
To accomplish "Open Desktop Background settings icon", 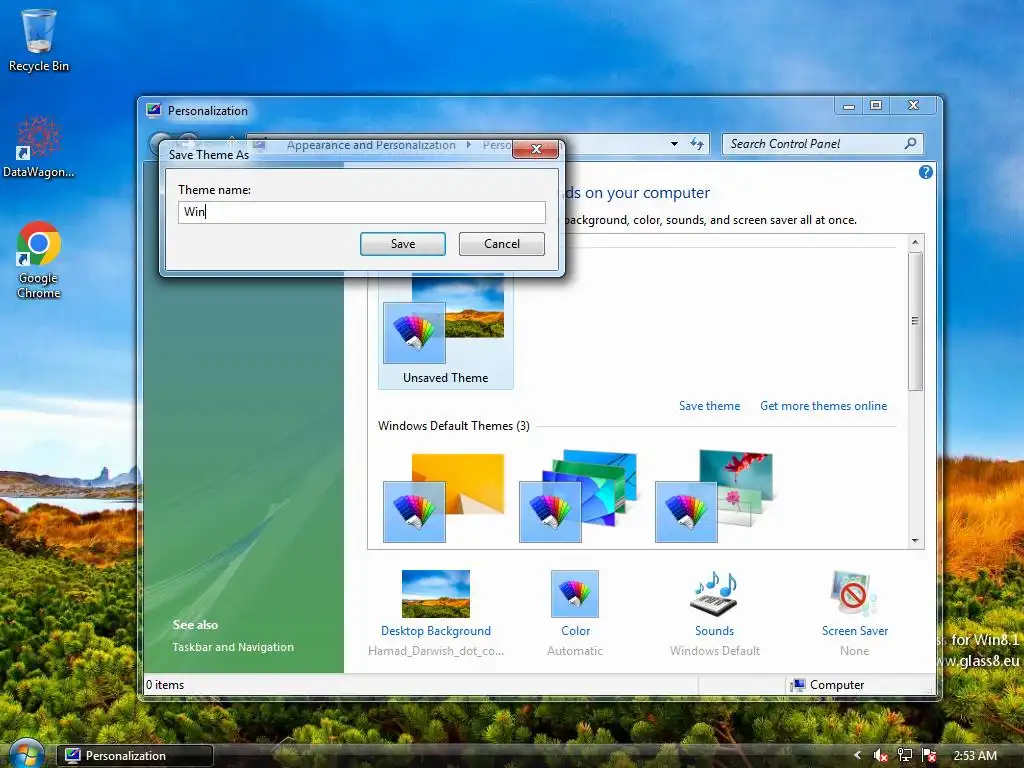I will coord(436,594).
